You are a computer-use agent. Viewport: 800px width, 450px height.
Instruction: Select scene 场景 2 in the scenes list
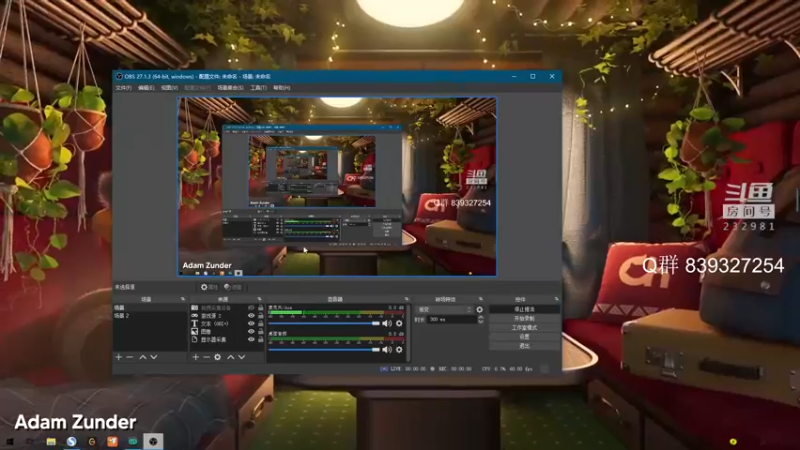pos(150,316)
